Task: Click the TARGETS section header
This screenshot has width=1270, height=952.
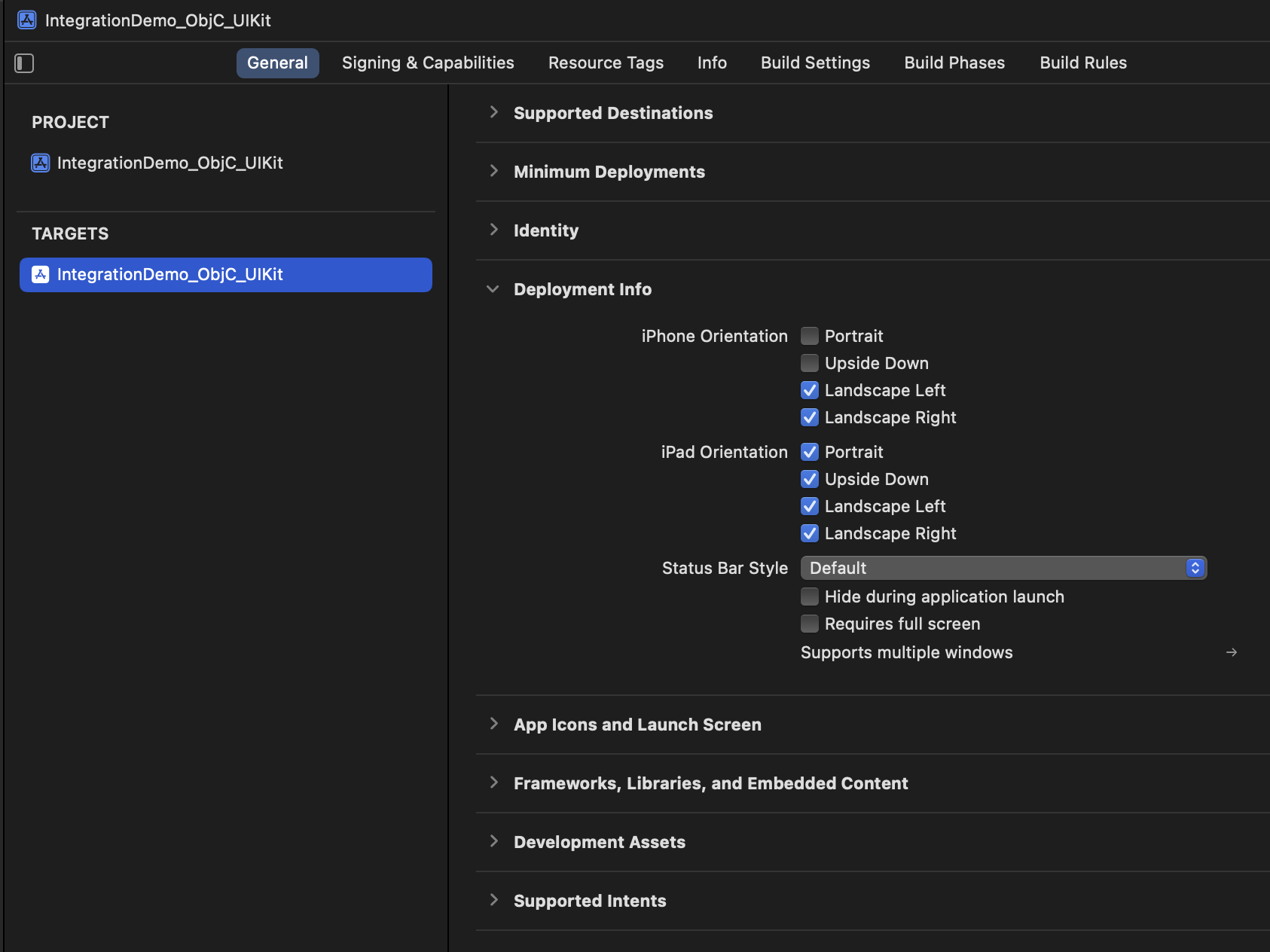Action: pos(70,233)
